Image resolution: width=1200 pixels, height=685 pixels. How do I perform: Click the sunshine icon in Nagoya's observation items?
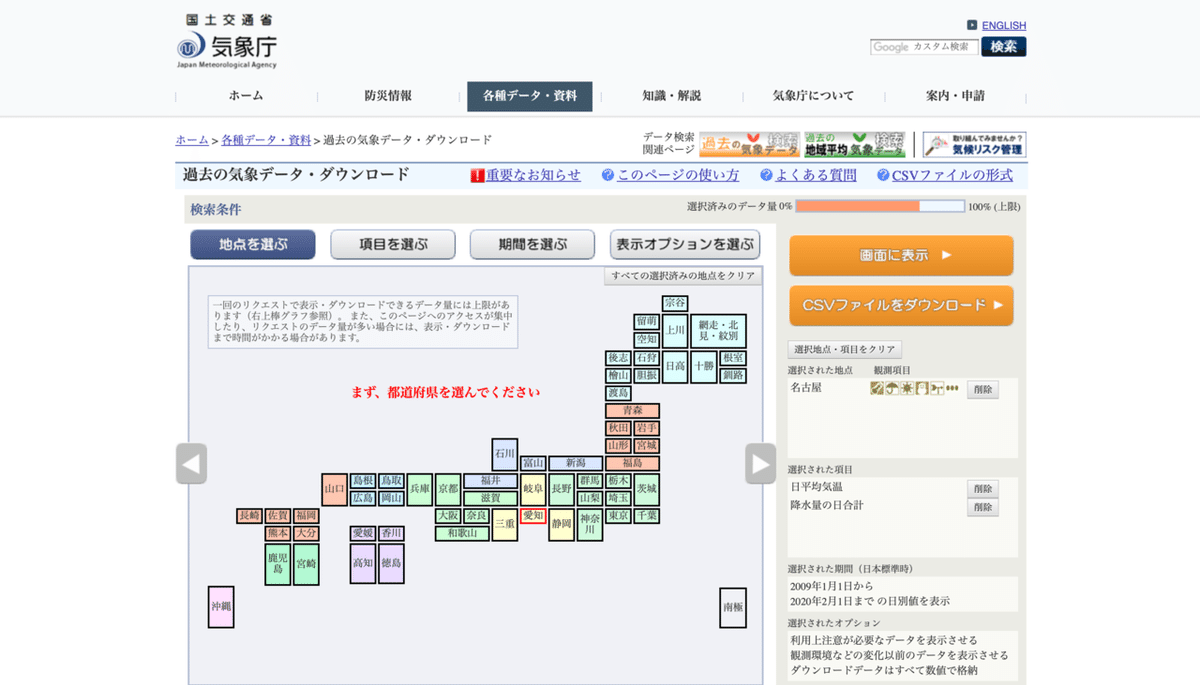(x=907, y=388)
